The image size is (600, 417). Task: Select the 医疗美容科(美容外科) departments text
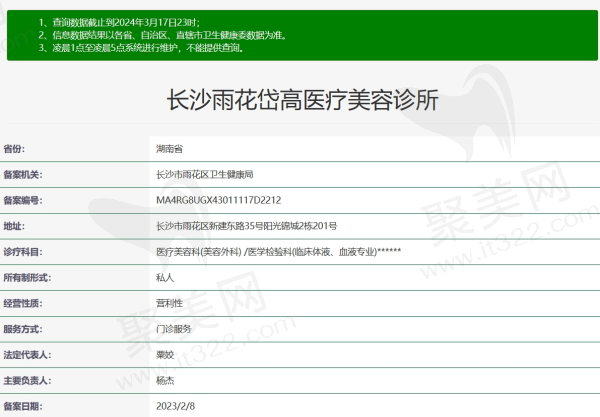coord(279,252)
